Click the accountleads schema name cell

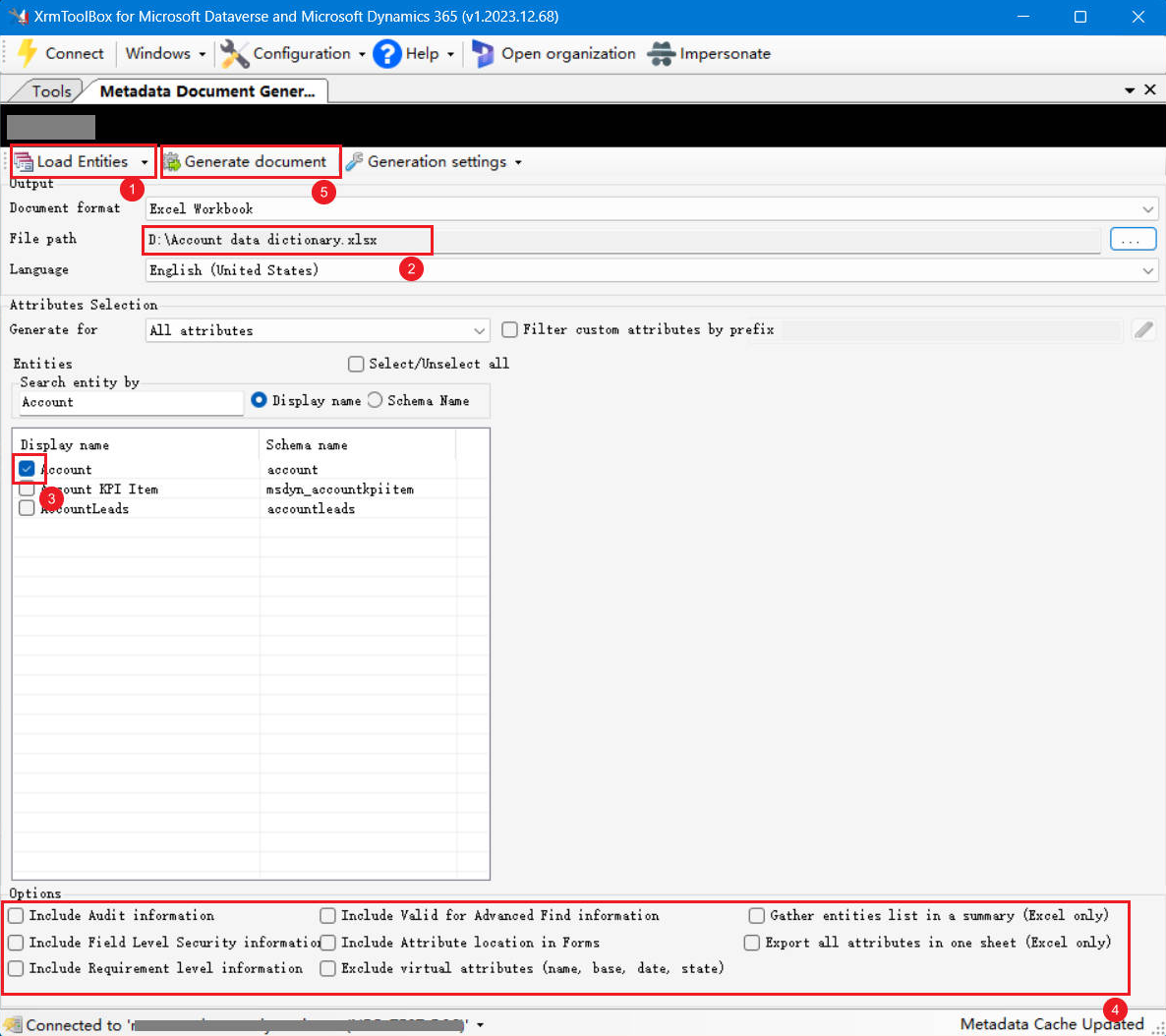(x=311, y=509)
